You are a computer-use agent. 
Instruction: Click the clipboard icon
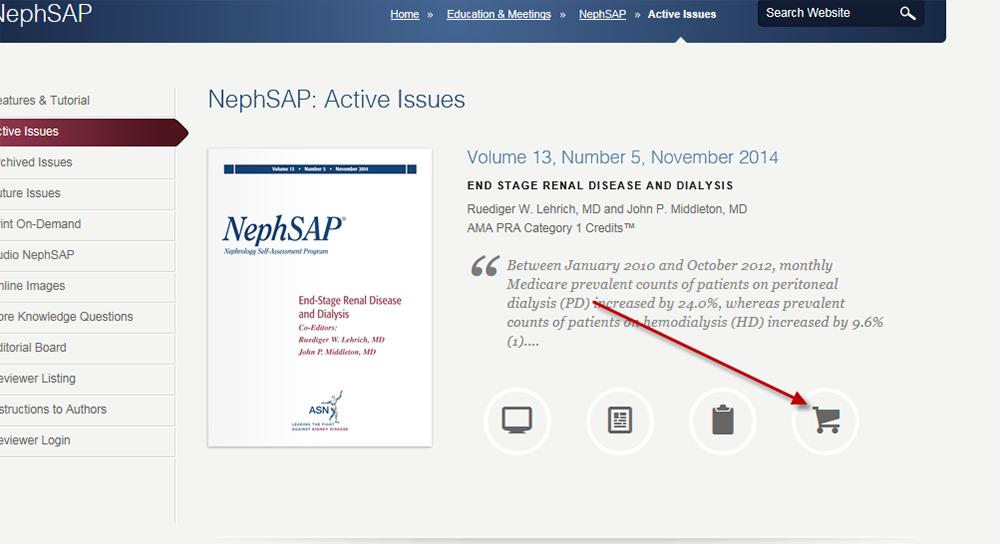[723, 421]
